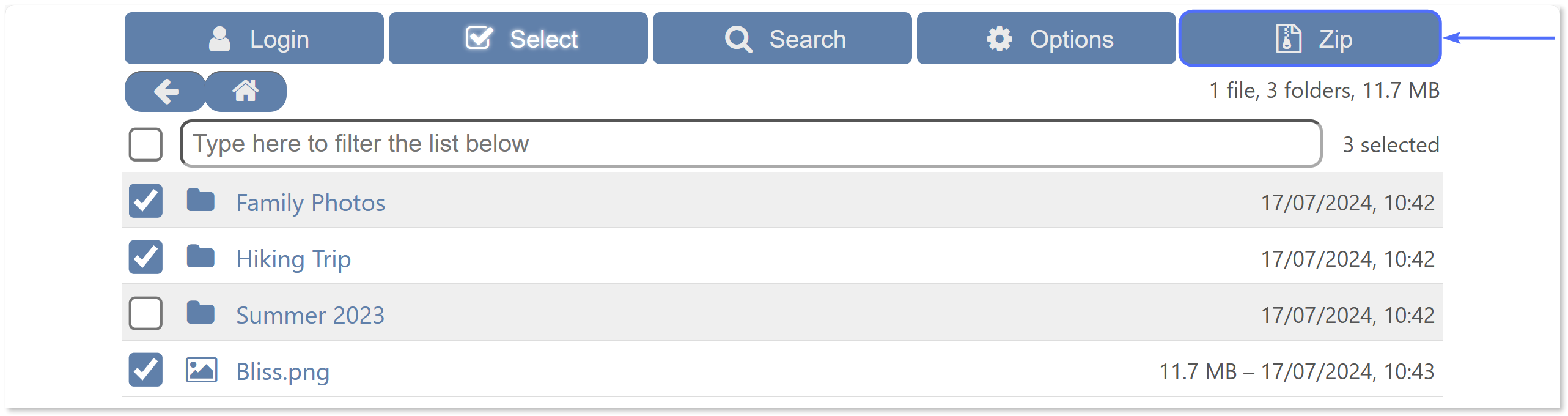Click the home folder icon
The width and height of the screenshot is (1568, 416).
click(246, 91)
